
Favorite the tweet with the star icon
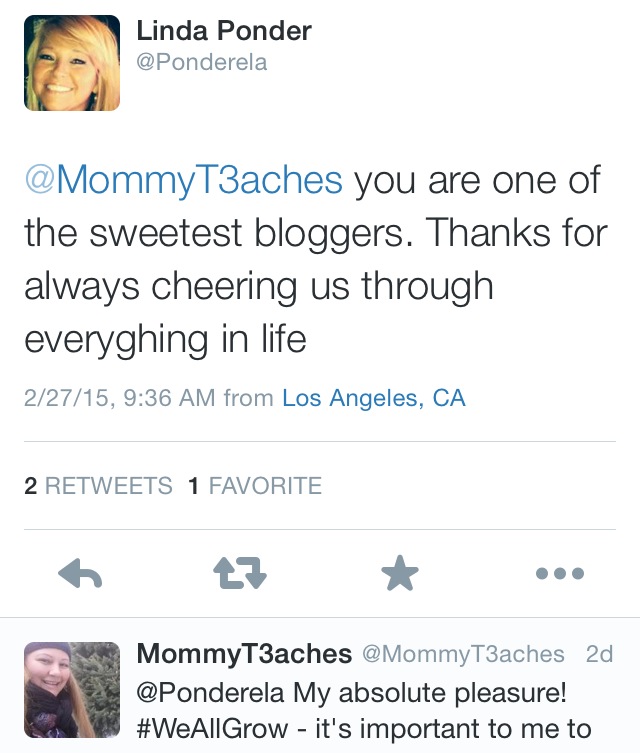[400, 573]
